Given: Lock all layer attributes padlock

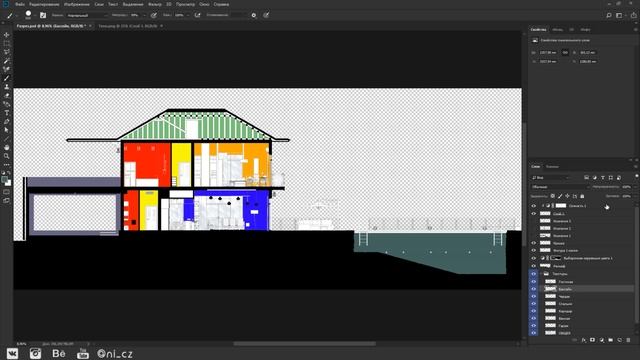Looking at the screenshot, I should (x=582, y=196).
